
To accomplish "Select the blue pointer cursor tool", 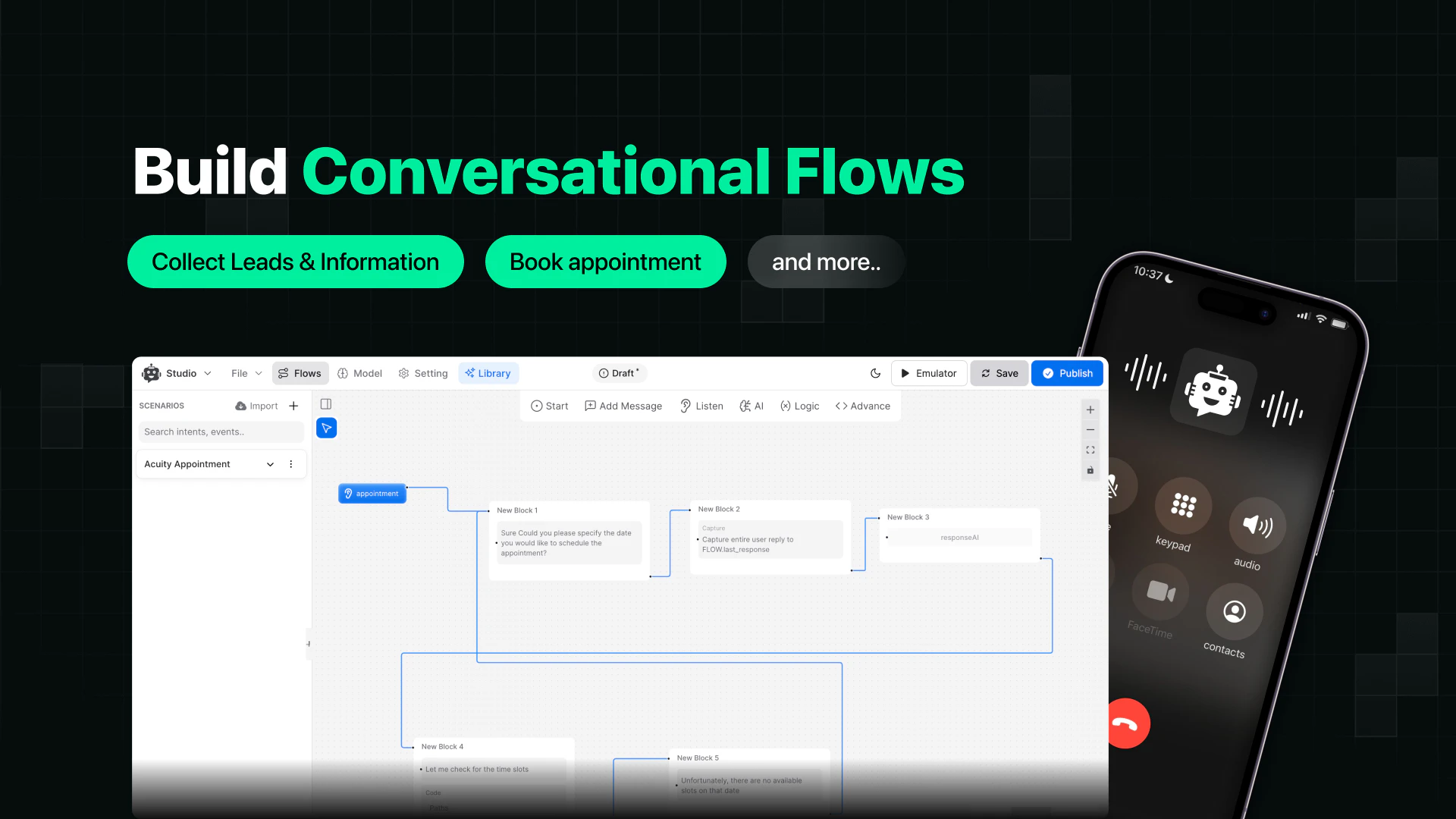I will coord(326,428).
